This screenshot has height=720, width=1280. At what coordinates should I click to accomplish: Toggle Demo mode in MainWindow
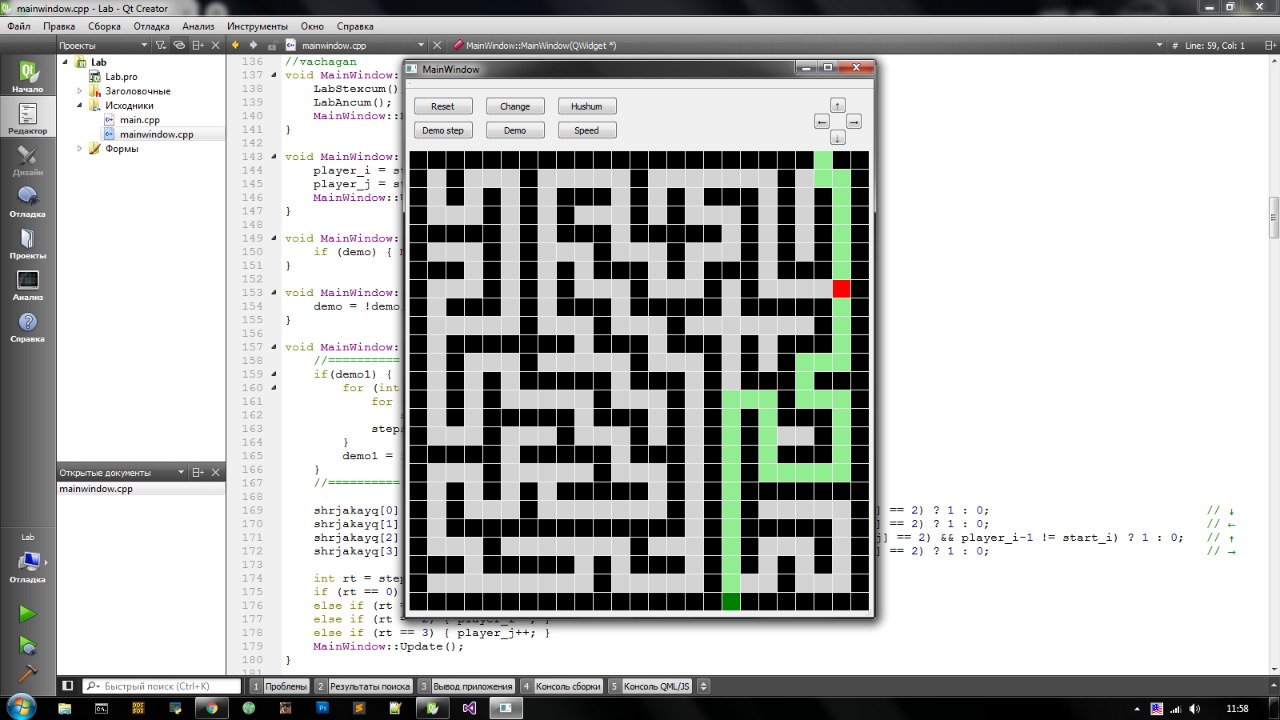[515, 130]
